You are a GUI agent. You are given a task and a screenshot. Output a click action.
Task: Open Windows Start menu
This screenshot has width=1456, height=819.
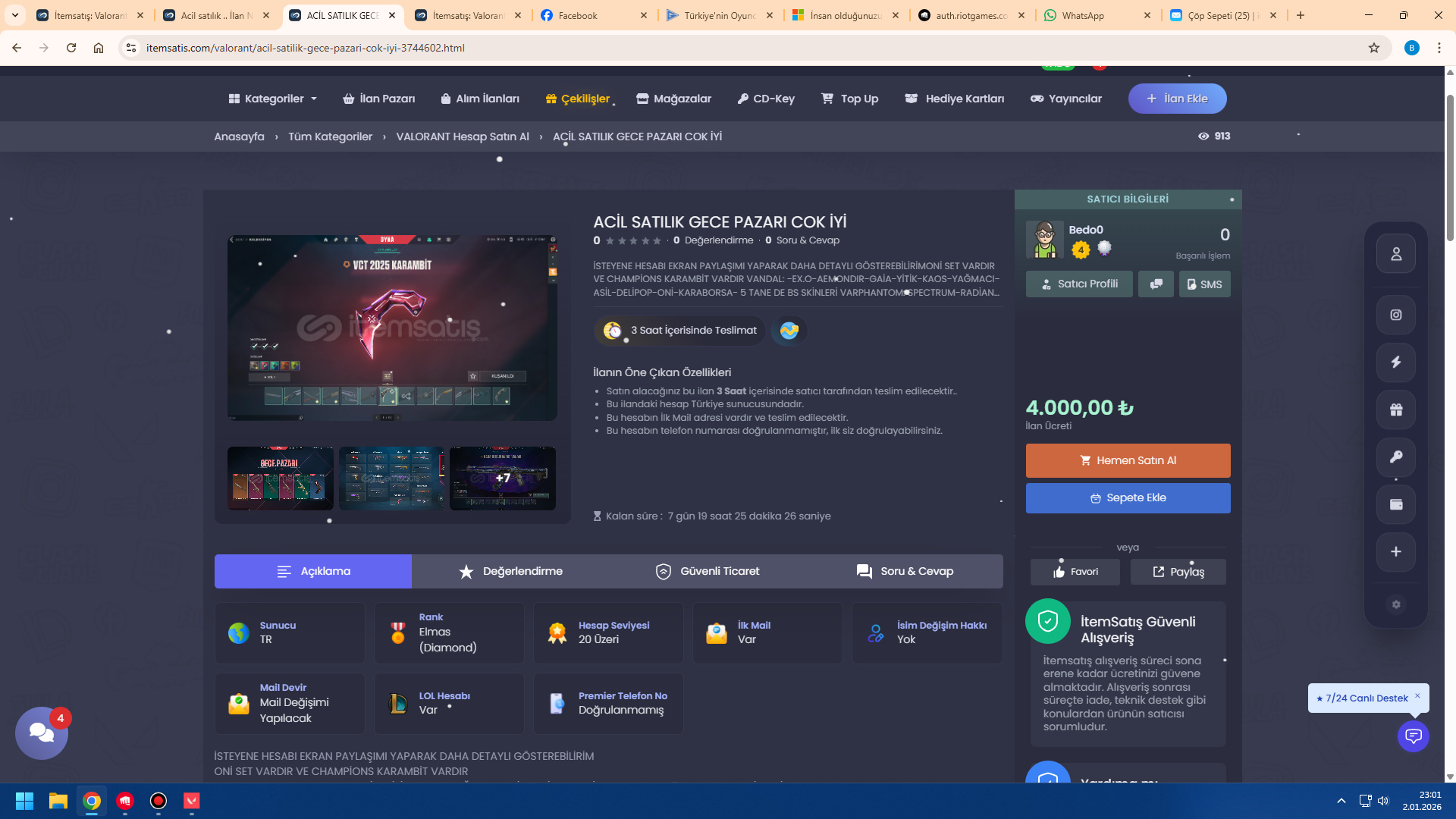pos(24,801)
